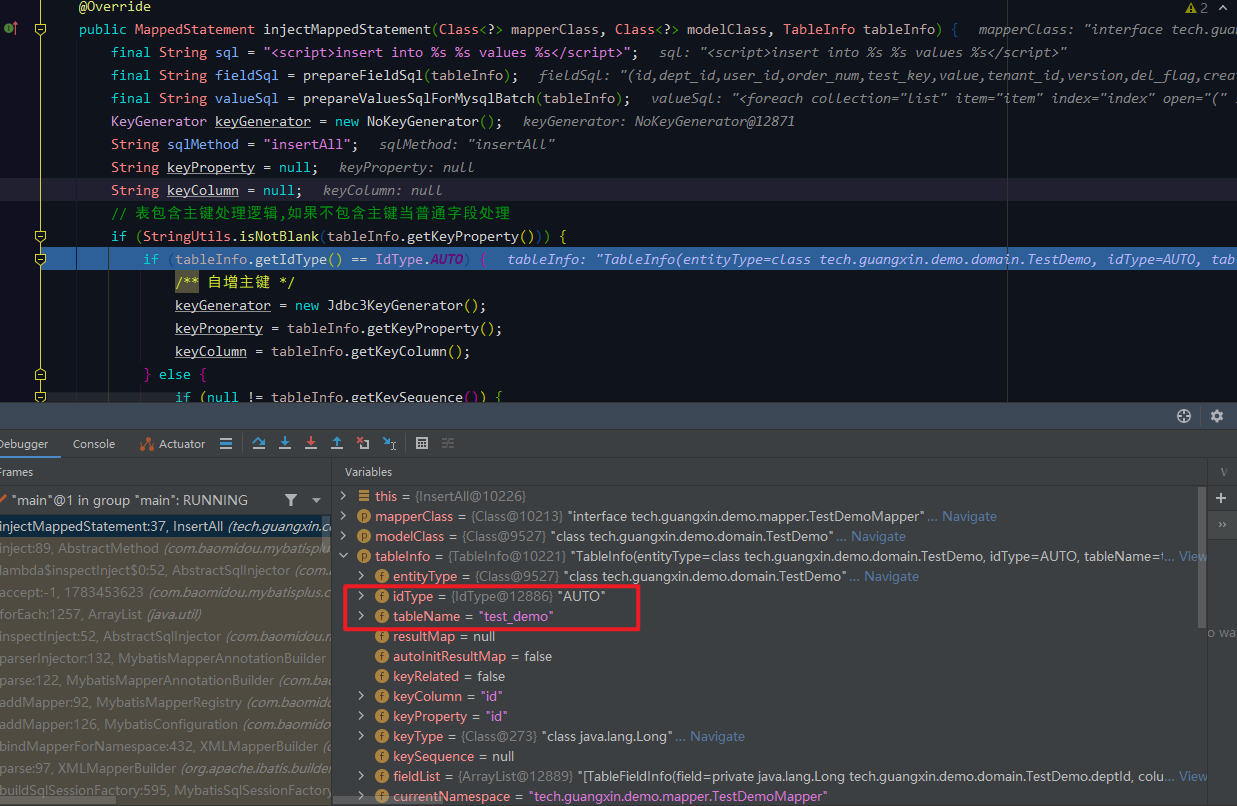1237x806 pixels.
Task: Click the thread filter funnel icon
Action: tap(289, 498)
